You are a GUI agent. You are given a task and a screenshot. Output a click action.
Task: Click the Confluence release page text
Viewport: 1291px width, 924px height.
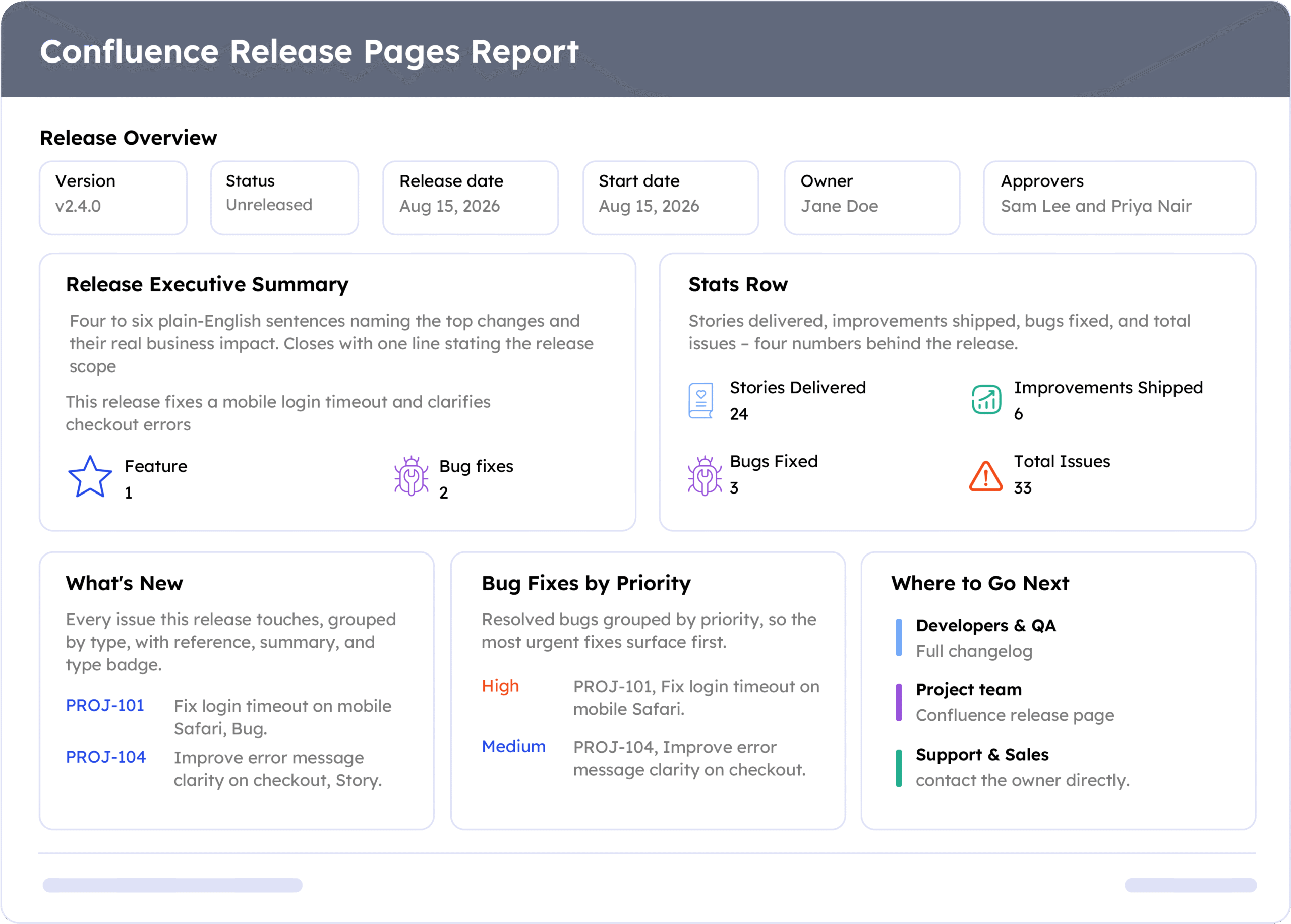pyautogui.click(x=1015, y=715)
